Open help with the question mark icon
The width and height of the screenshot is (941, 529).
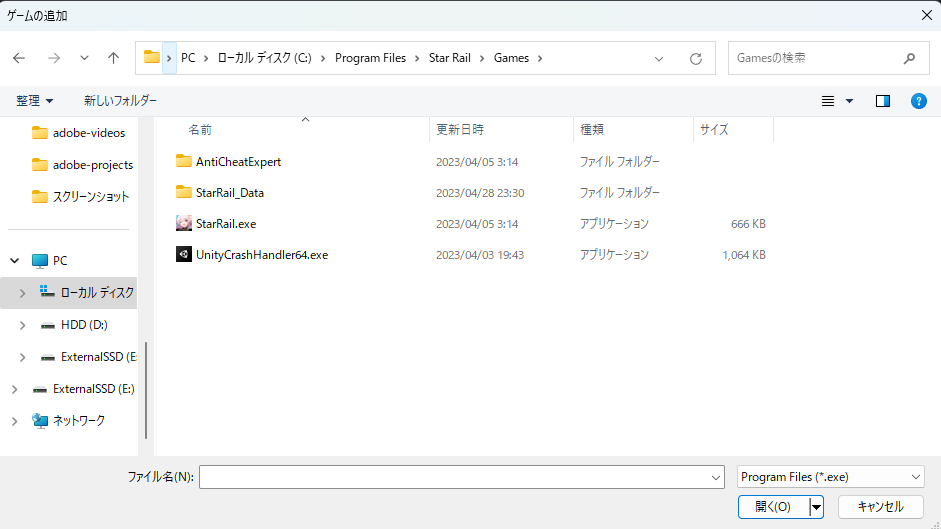click(918, 101)
